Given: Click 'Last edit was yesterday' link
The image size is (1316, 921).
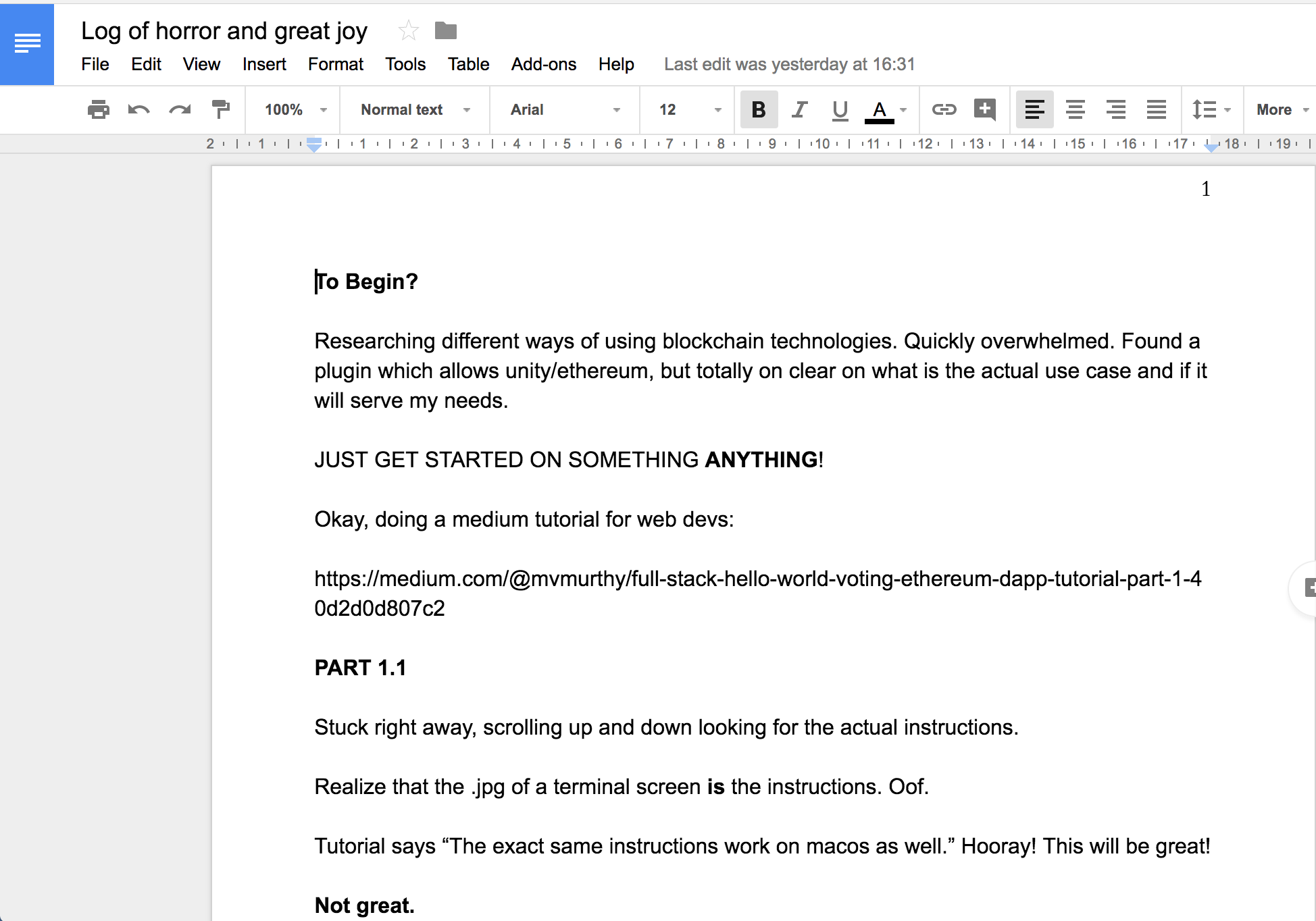Looking at the screenshot, I should pos(789,64).
